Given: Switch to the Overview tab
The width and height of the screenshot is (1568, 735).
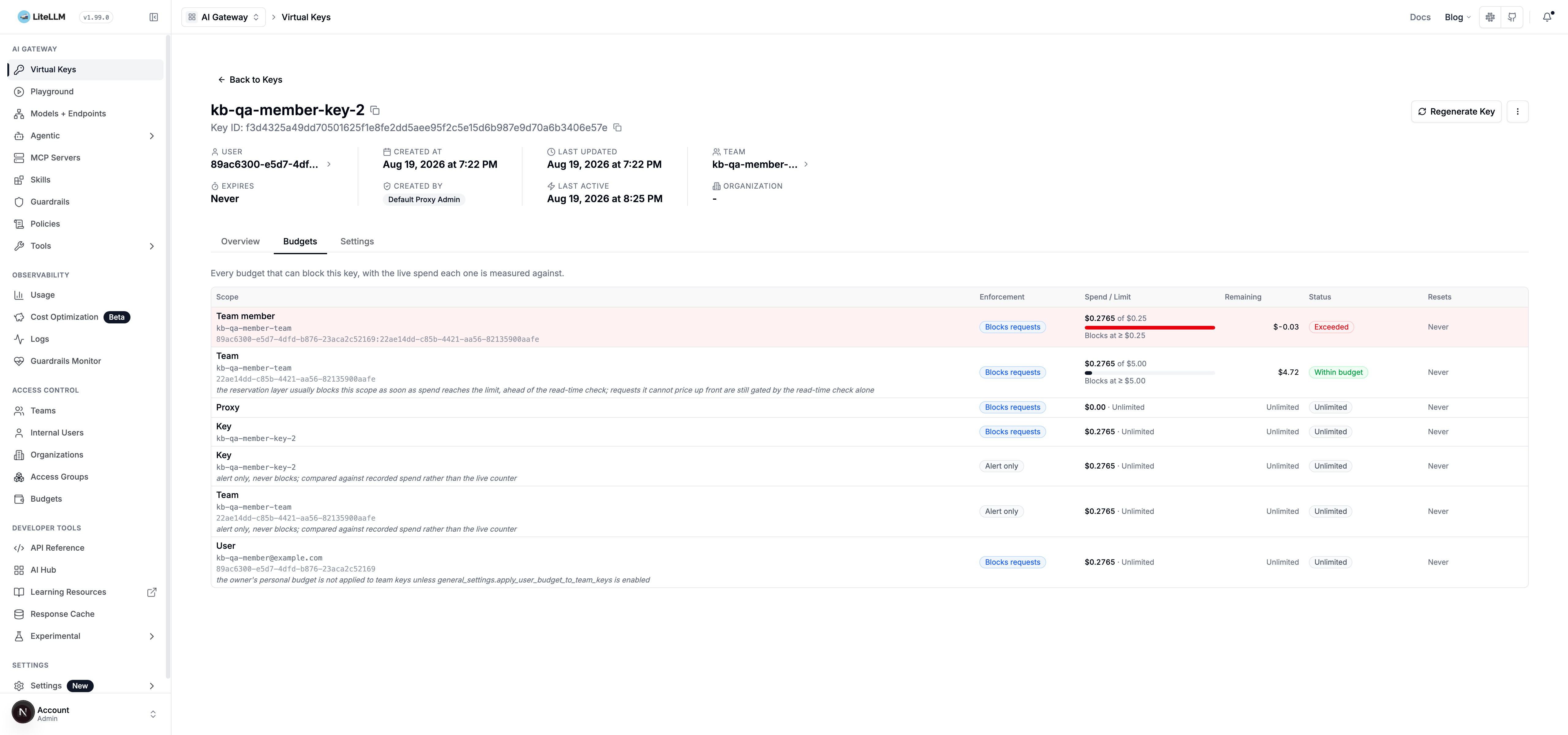Looking at the screenshot, I should pyautogui.click(x=240, y=242).
